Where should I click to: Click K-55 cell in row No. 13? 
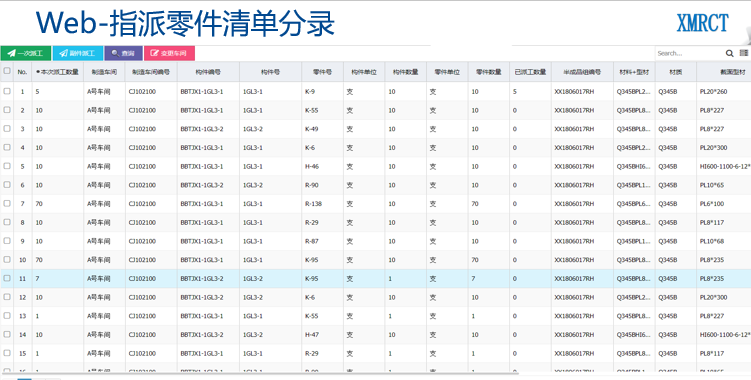322,316
